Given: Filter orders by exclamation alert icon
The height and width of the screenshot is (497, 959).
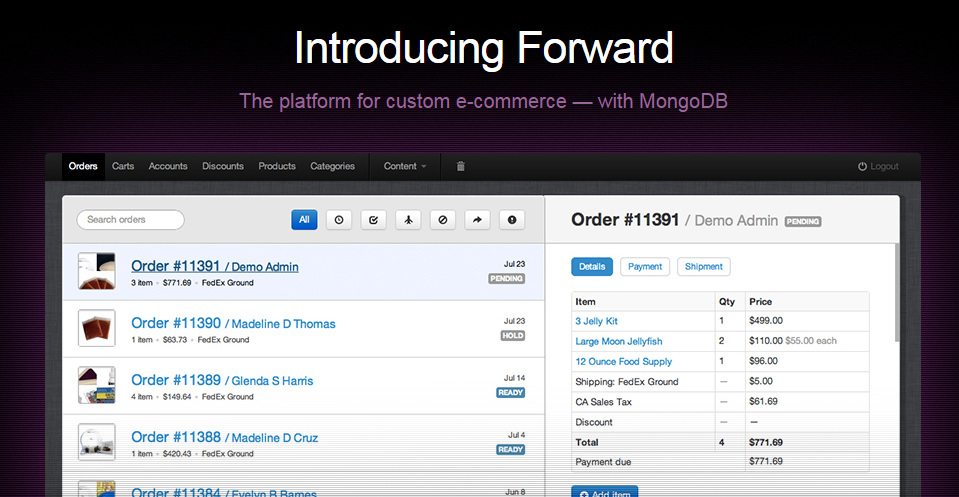Looking at the screenshot, I should click(x=512, y=220).
